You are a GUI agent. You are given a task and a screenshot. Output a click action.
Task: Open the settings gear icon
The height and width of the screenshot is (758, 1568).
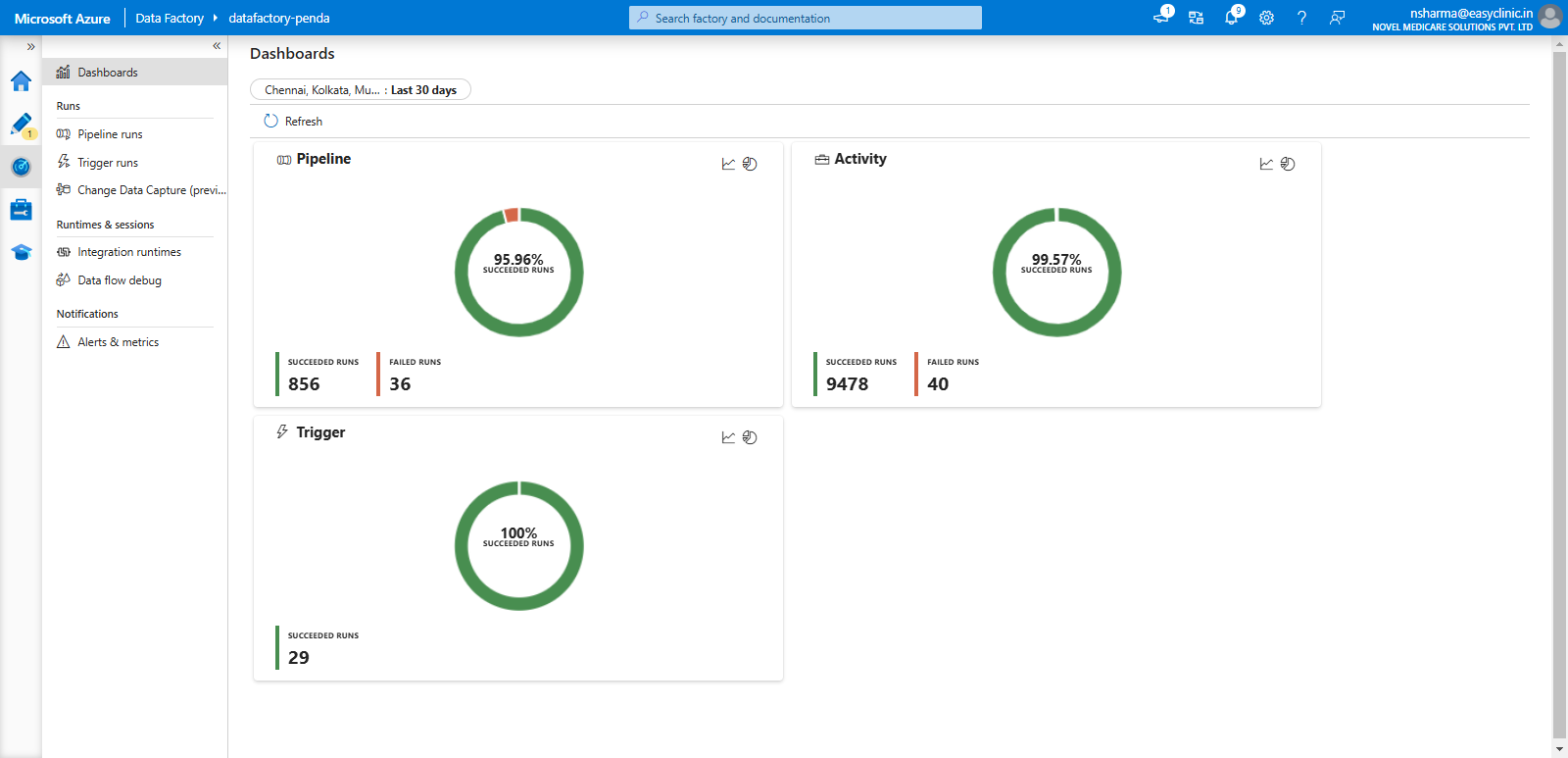[1266, 18]
